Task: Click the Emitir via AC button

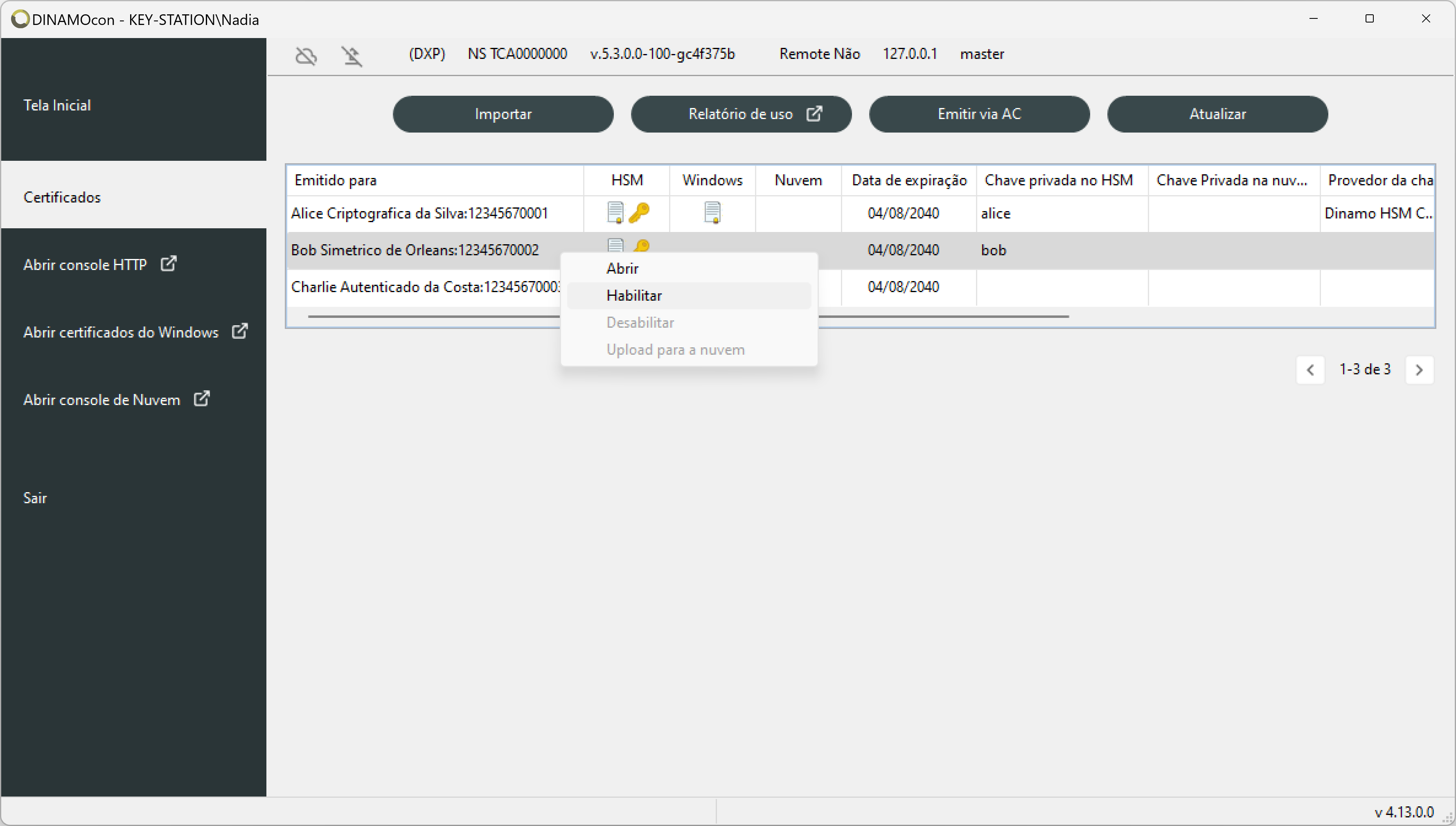Action: click(979, 114)
